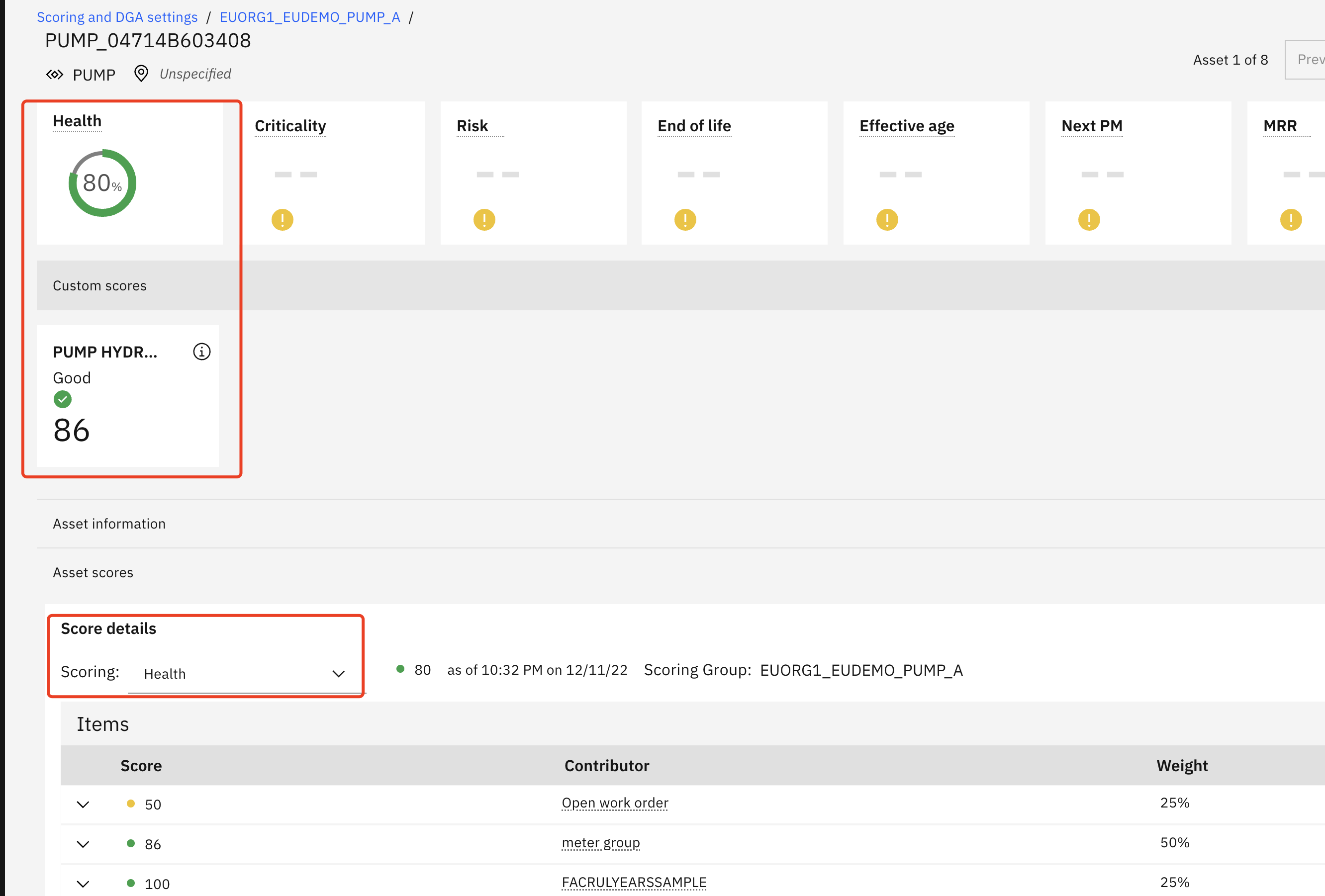
Task: Click the Health card title
Action: click(x=78, y=121)
